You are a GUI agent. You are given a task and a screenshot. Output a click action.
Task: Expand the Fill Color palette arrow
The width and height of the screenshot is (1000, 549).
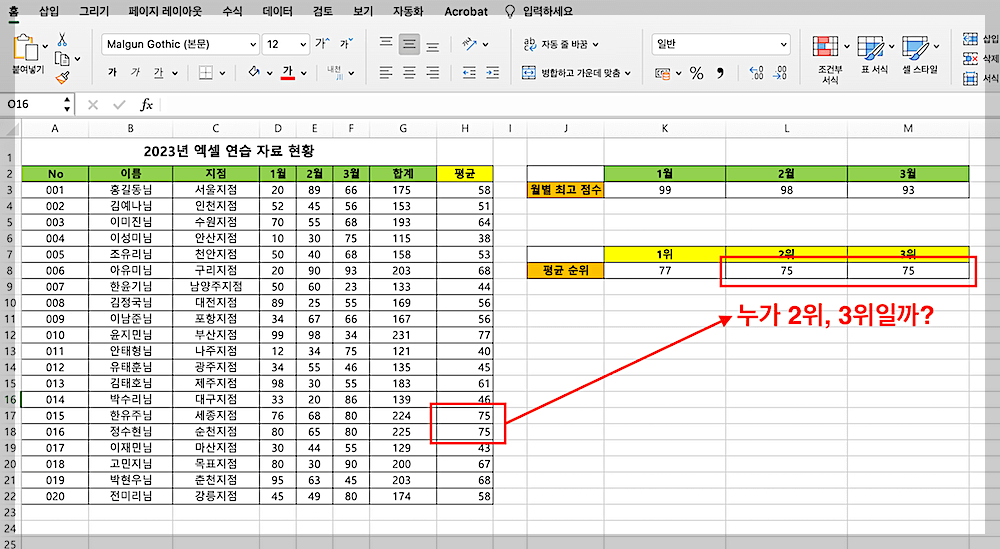pos(269,73)
